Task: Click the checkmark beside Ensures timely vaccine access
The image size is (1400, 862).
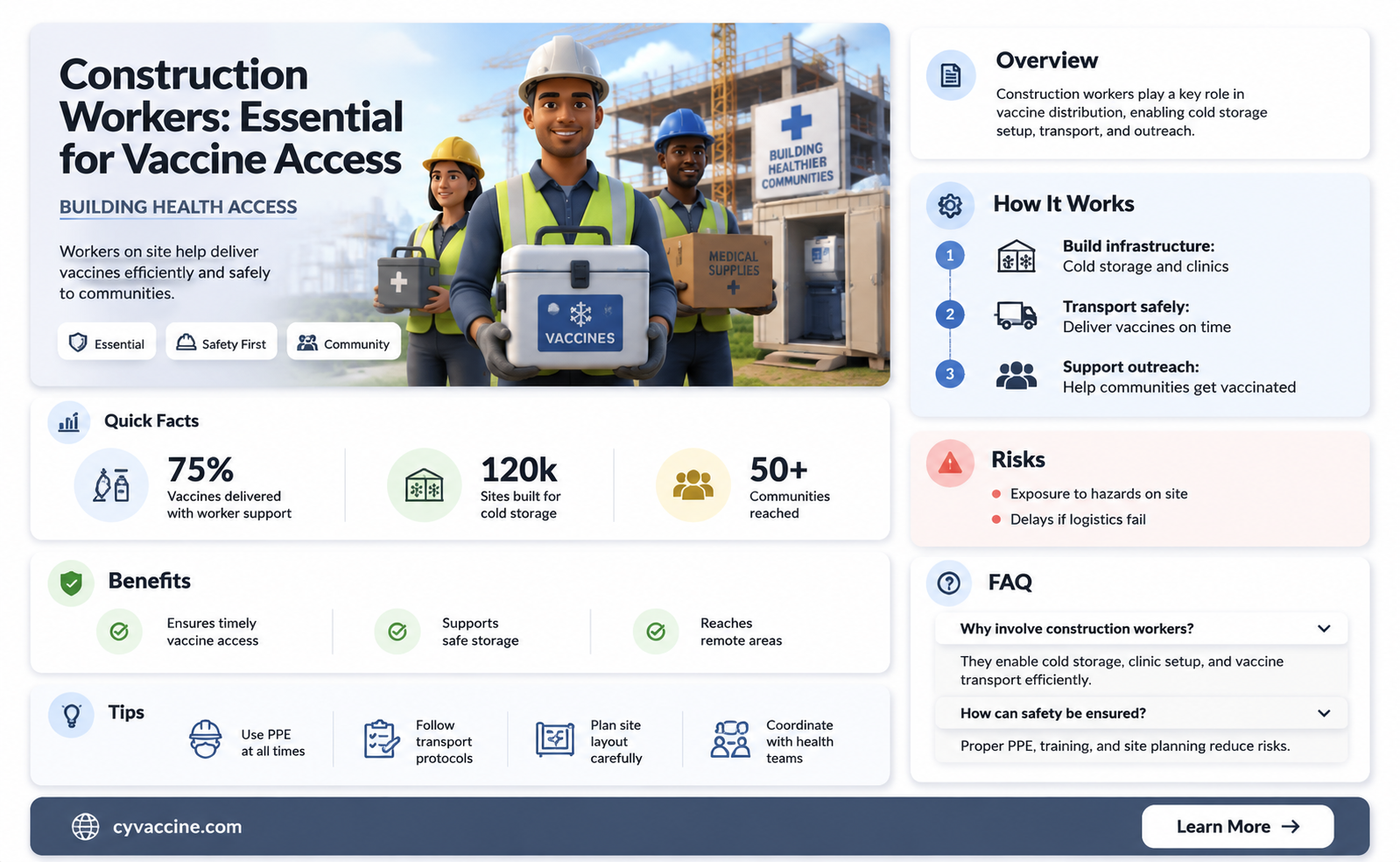Action: pyautogui.click(x=119, y=631)
